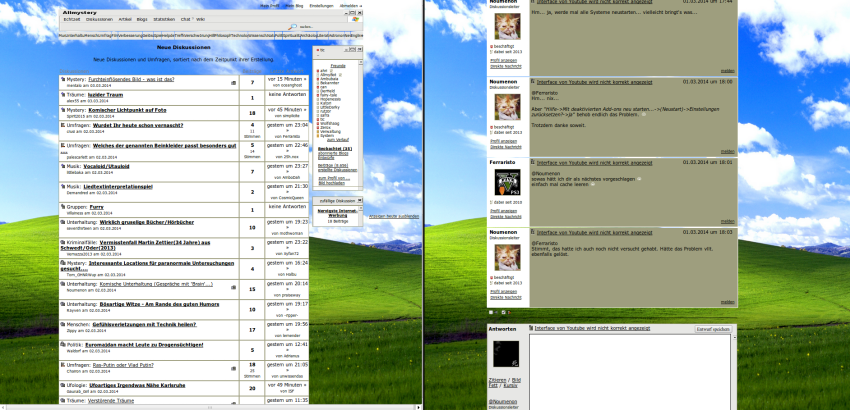This screenshot has width=850, height=410.
Task: Click the 'Bild hochladen' link in sidebar
Action: click(x=331, y=183)
